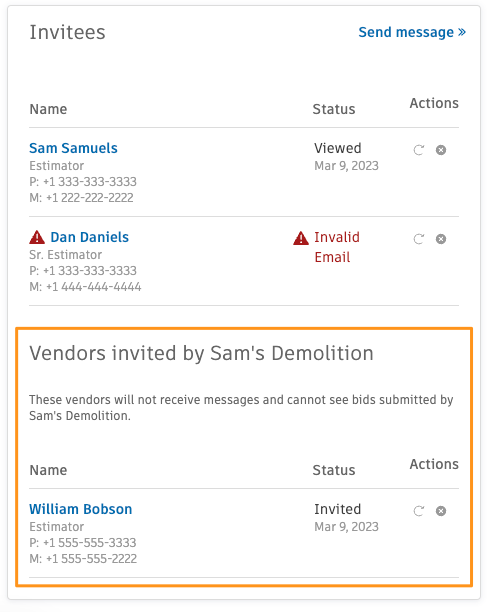Click warning icon next to Invalid Email

tap(301, 238)
